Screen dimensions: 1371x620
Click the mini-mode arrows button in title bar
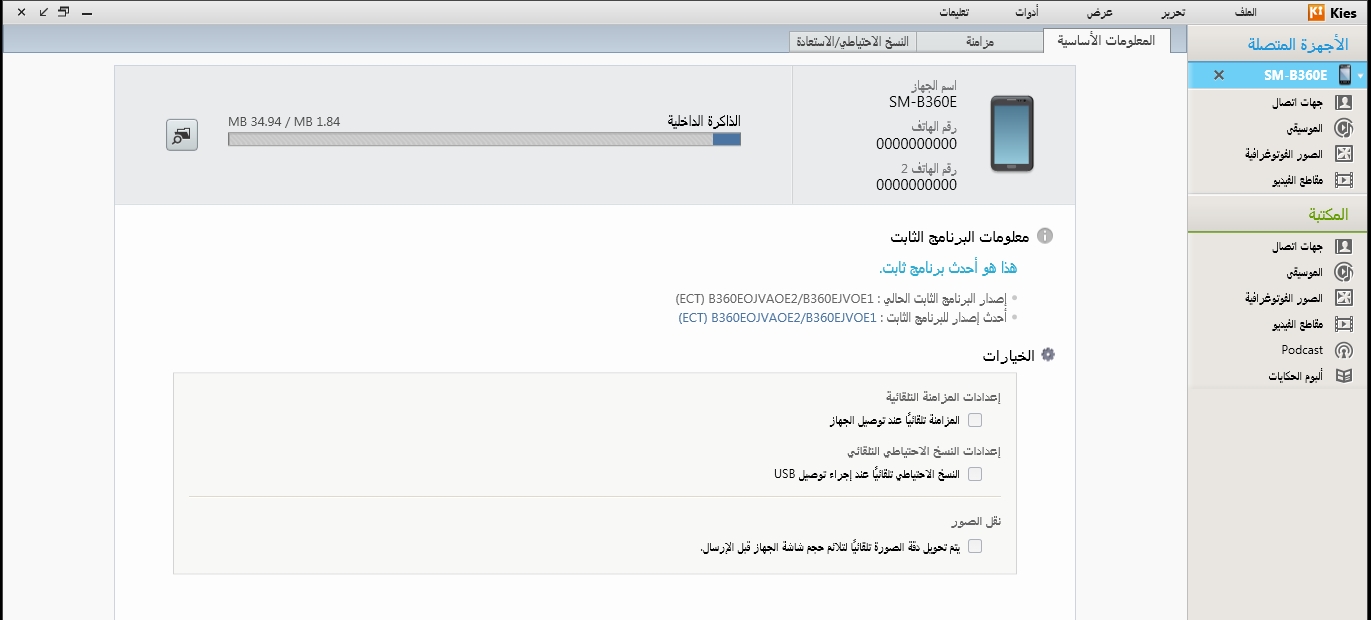click(x=42, y=12)
